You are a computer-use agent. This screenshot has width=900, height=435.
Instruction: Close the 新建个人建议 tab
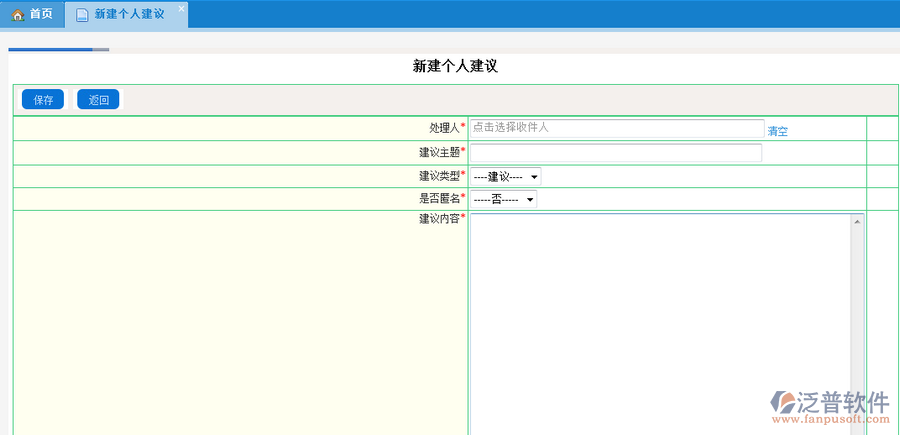click(181, 9)
